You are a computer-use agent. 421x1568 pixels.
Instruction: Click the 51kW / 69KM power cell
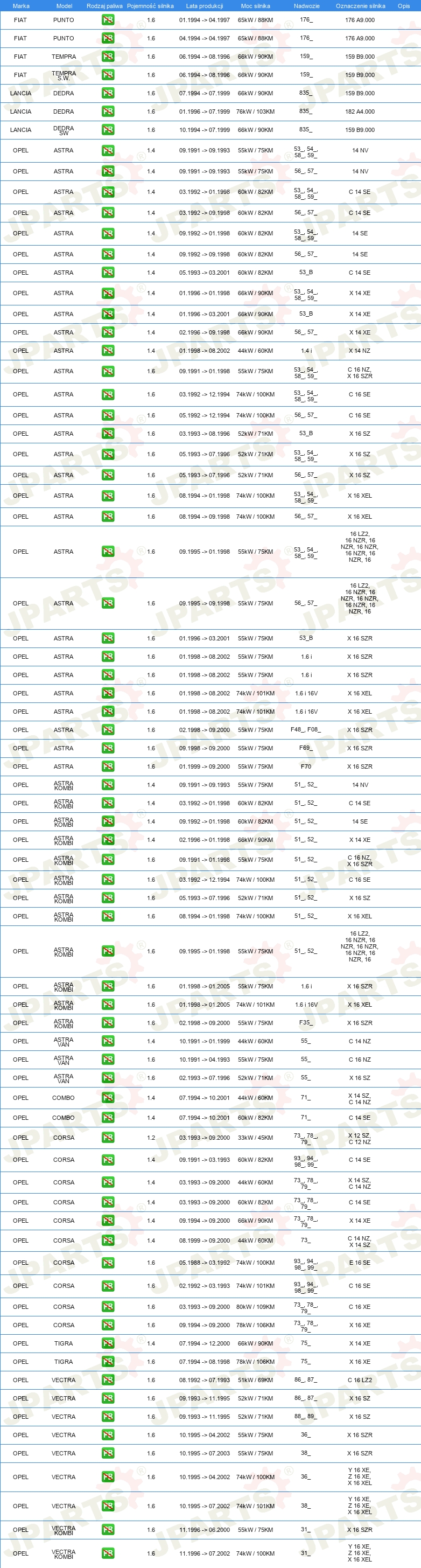coord(255,1380)
